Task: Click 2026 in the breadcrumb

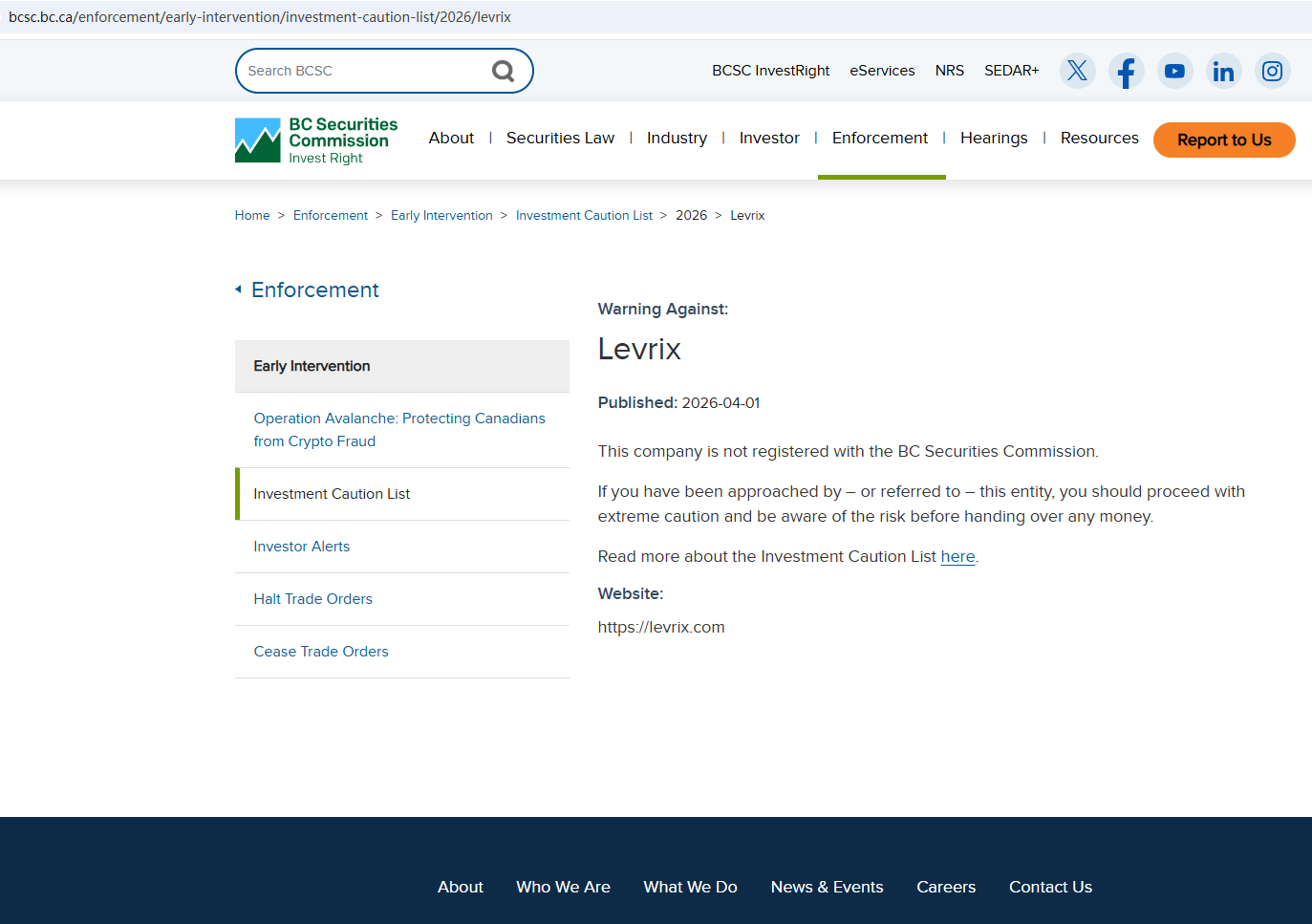Action: click(692, 215)
